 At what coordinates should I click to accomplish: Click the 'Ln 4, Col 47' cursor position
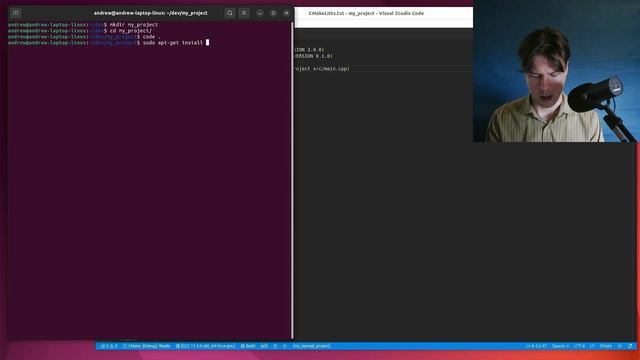tap(536, 346)
